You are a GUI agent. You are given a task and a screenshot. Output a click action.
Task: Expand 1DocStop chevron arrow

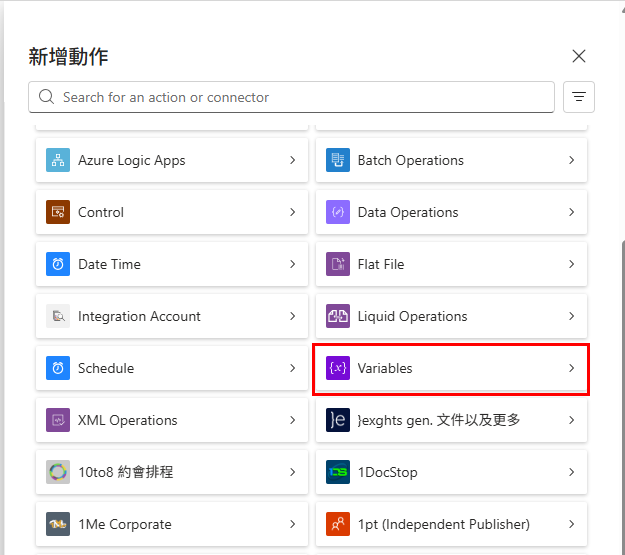572,472
